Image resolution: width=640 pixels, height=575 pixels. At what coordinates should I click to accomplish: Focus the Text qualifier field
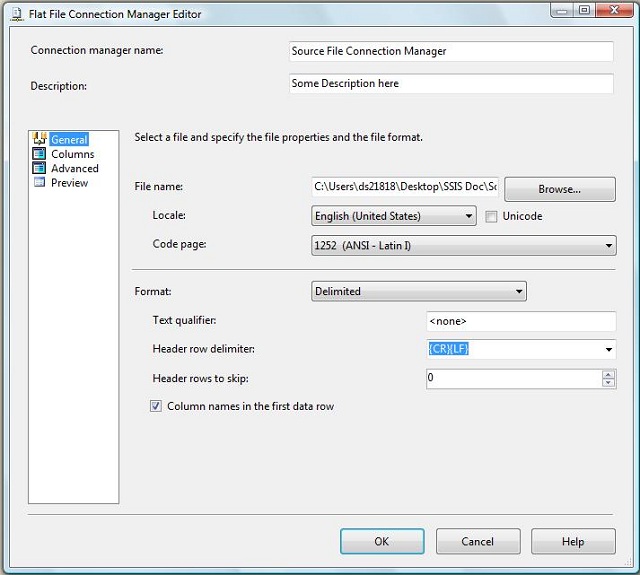tap(520, 321)
